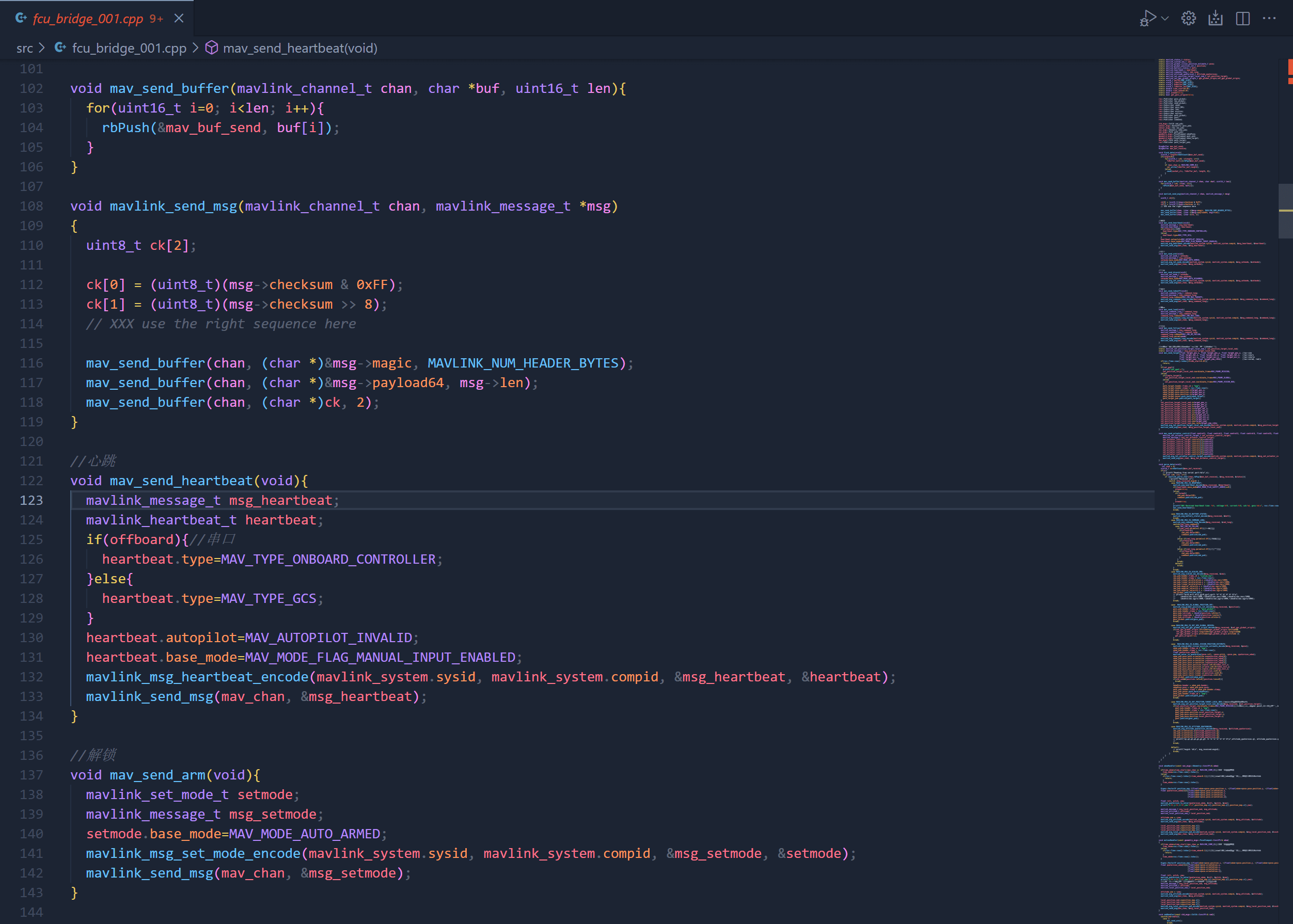This screenshot has width=1293, height=924.
Task: Open the More Actions ellipsis icon
Action: (x=1270, y=18)
